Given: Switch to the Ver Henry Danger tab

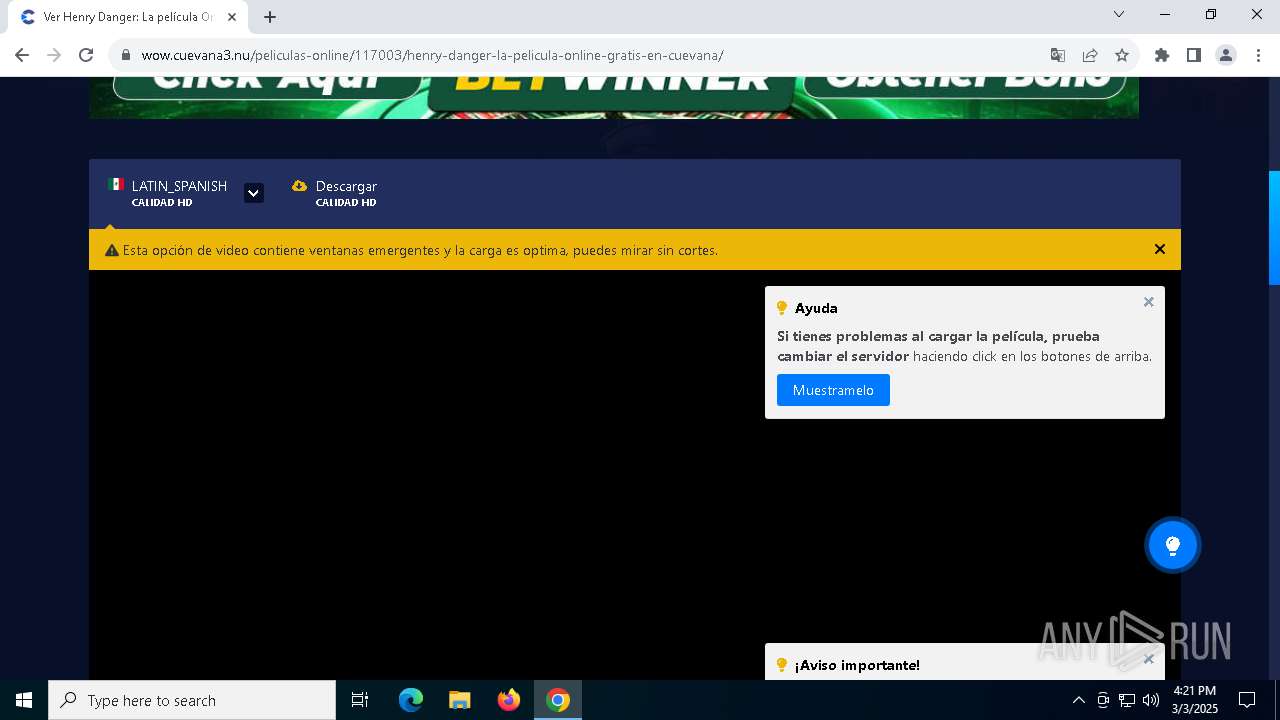Looking at the screenshot, I should point(128,17).
